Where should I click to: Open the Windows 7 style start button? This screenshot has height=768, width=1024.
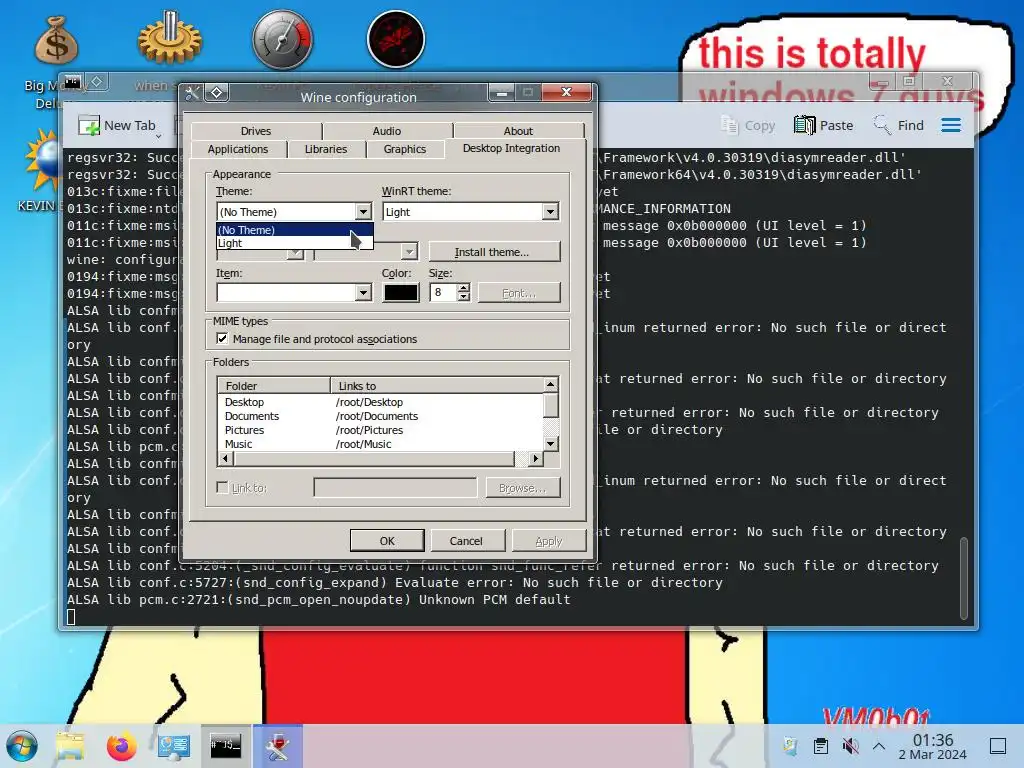tap(22, 746)
